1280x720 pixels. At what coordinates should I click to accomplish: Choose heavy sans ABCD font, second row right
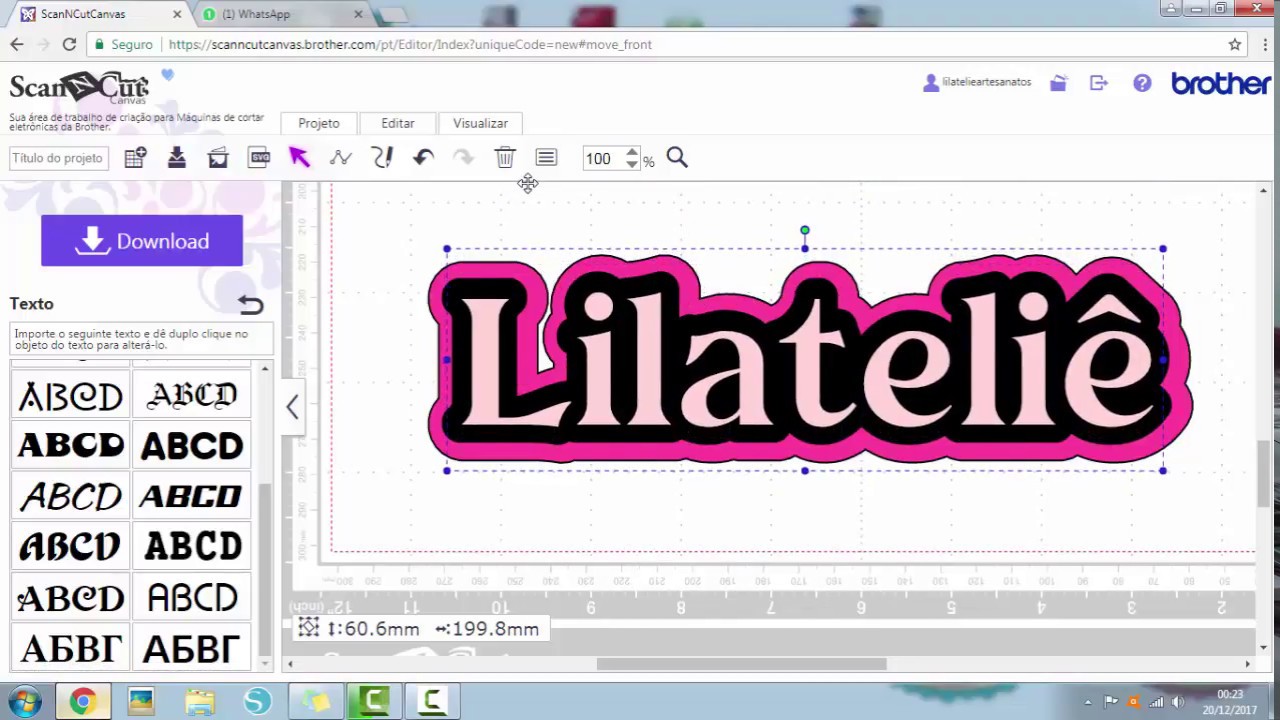(192, 445)
